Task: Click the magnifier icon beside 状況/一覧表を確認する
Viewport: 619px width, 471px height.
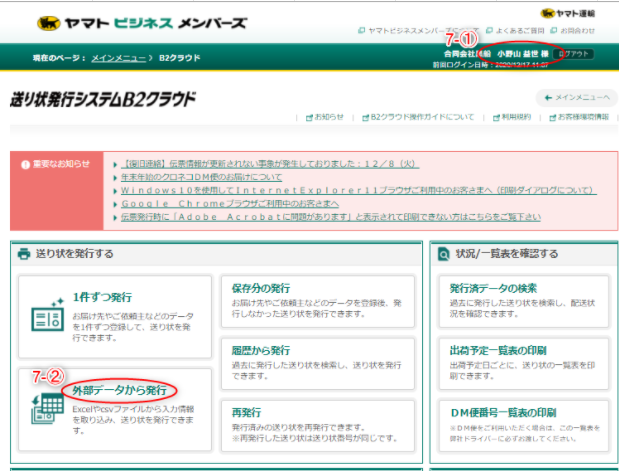Action: click(444, 254)
